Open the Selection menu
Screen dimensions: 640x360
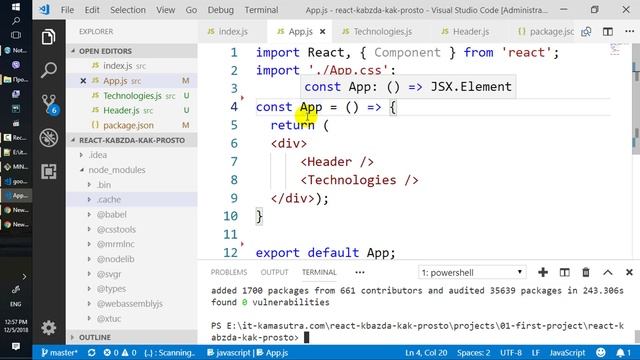pyautogui.click(x=128, y=10)
